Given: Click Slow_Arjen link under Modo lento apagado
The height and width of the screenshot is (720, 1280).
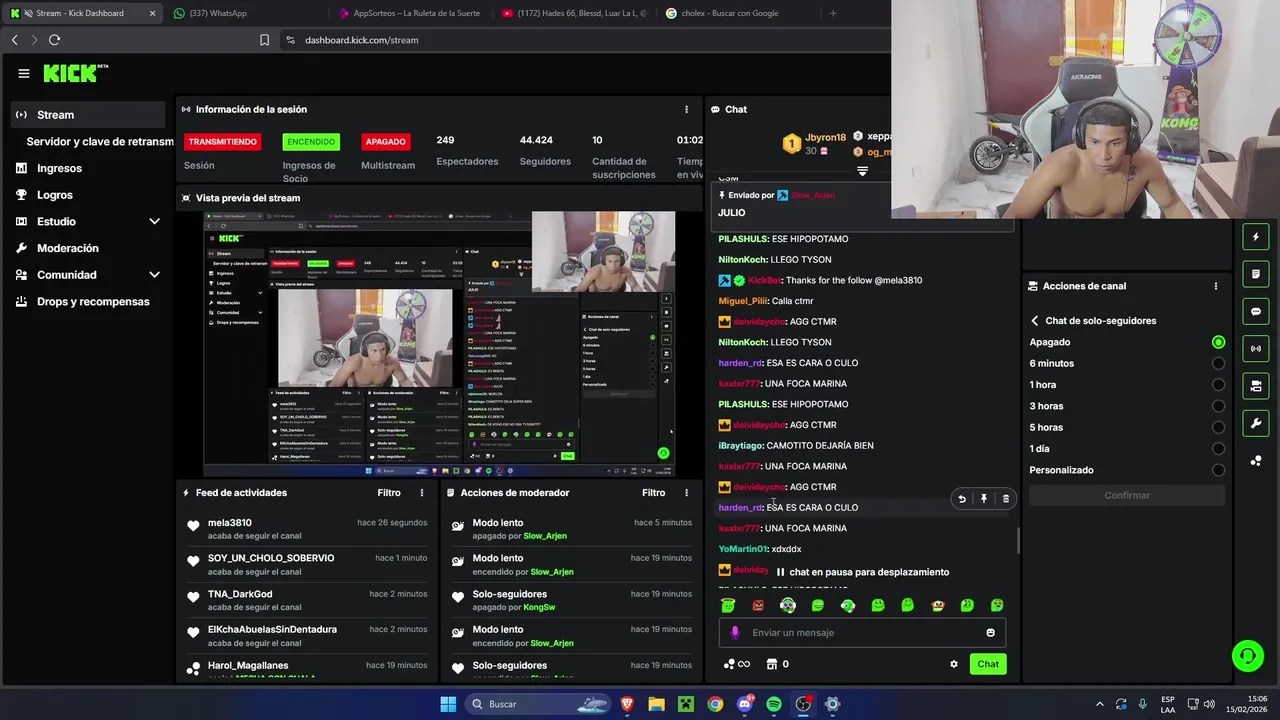Looking at the screenshot, I should pyautogui.click(x=544, y=536).
